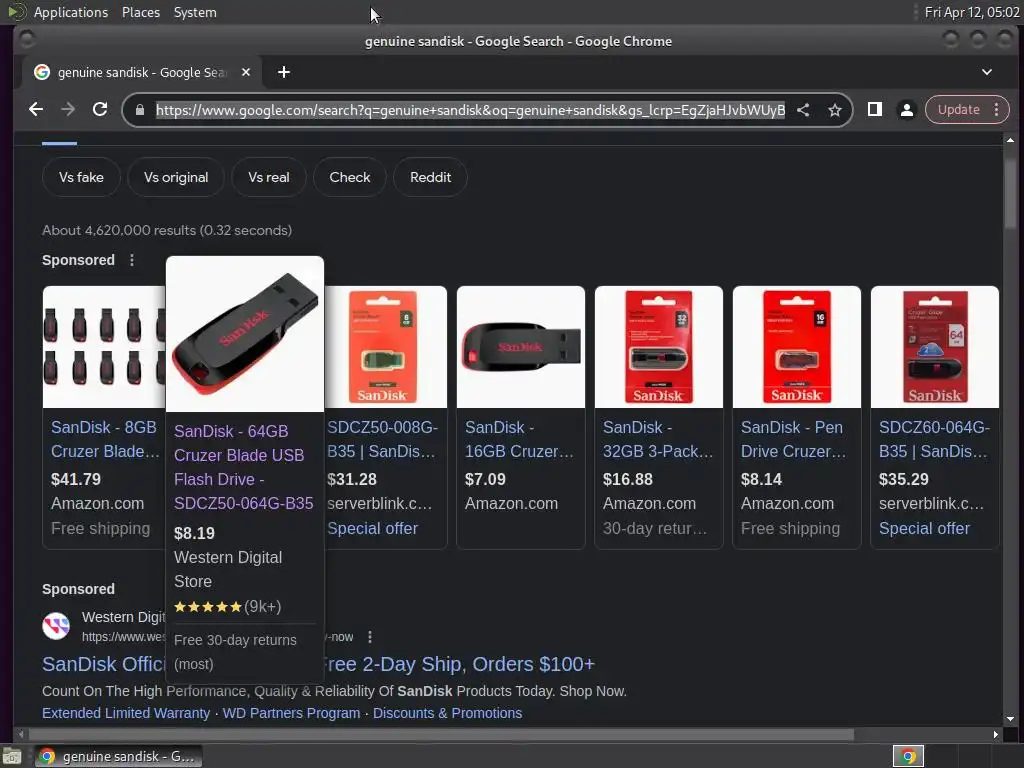Reload the current page

100,110
